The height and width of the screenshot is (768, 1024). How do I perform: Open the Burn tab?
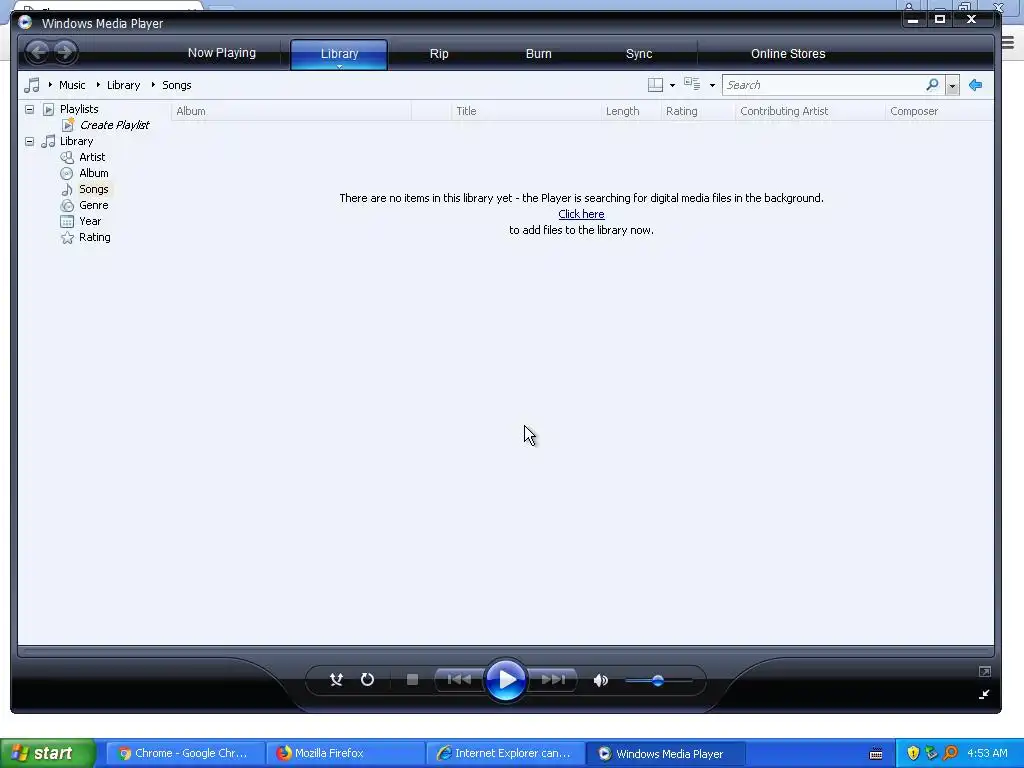[x=539, y=54]
